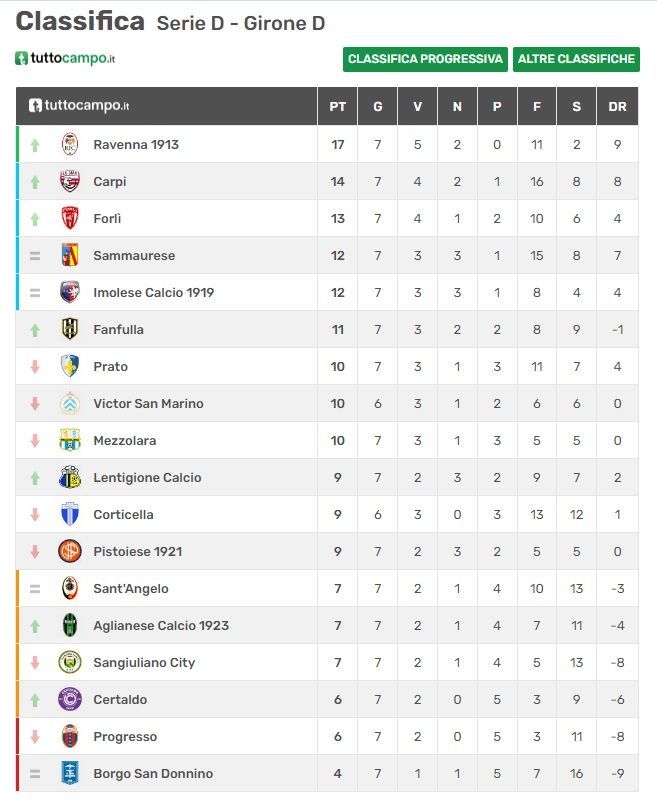Image resolution: width=657 pixels, height=803 pixels.
Task: Open the Imolese Calcio 1919 team page
Action: click(154, 292)
